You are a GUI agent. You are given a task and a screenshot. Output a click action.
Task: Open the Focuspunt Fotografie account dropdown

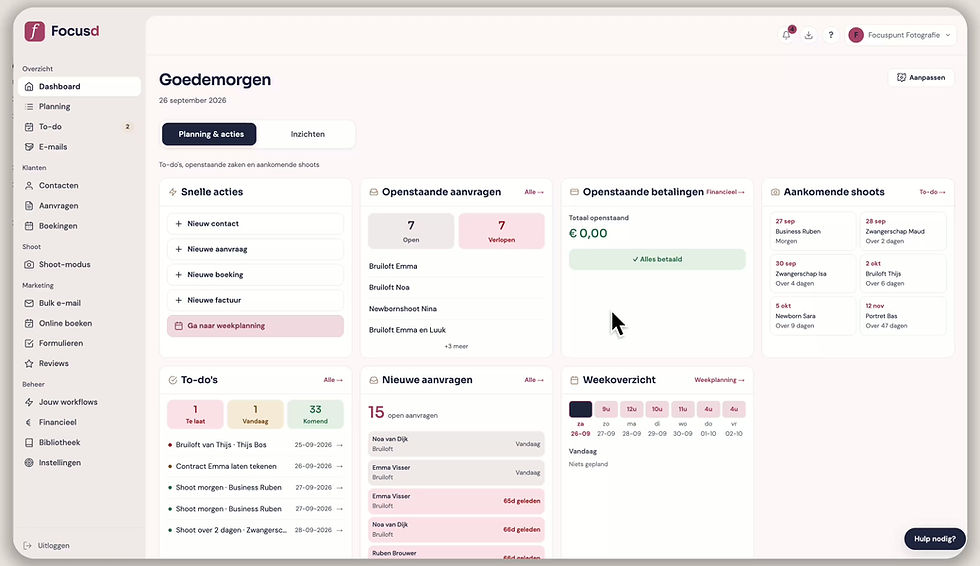click(x=900, y=35)
